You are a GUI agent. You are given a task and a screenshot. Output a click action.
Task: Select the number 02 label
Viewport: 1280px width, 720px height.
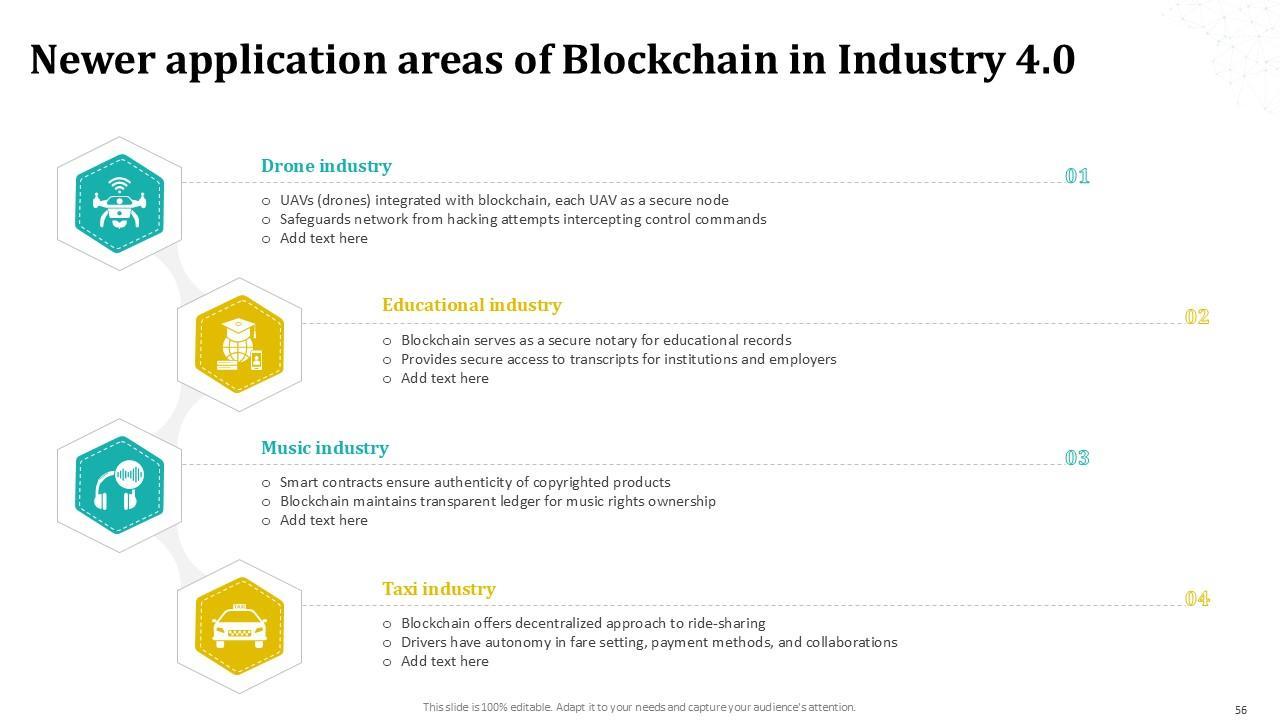click(1197, 317)
